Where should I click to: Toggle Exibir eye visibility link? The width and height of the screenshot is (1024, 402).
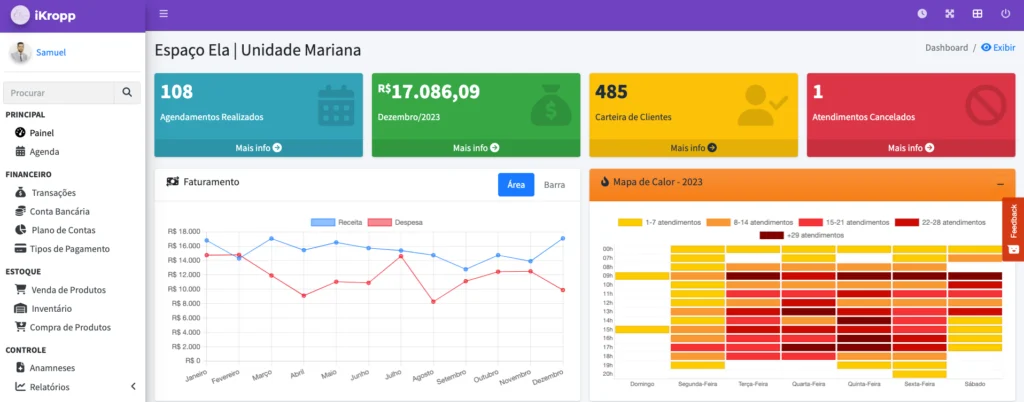coord(998,47)
